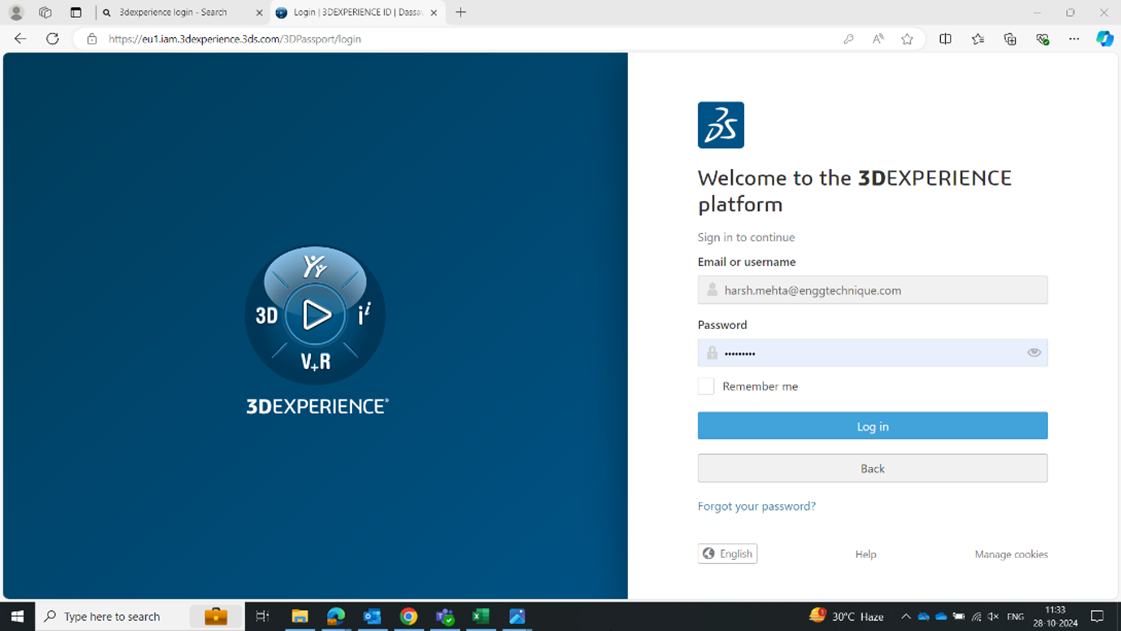The width and height of the screenshot is (1121, 631).
Task: Open browser Settings and more menu
Action: click(x=1074, y=39)
